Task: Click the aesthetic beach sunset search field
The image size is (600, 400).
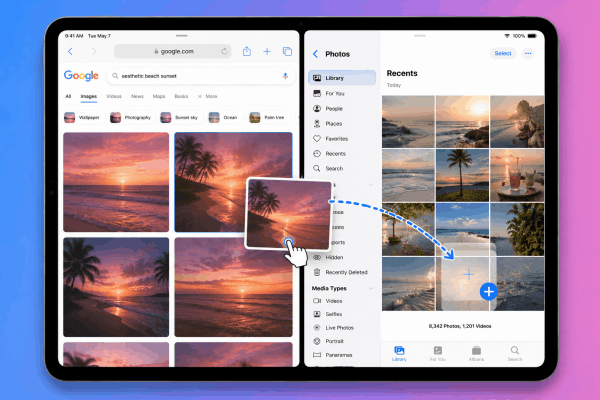Action: 200,76
